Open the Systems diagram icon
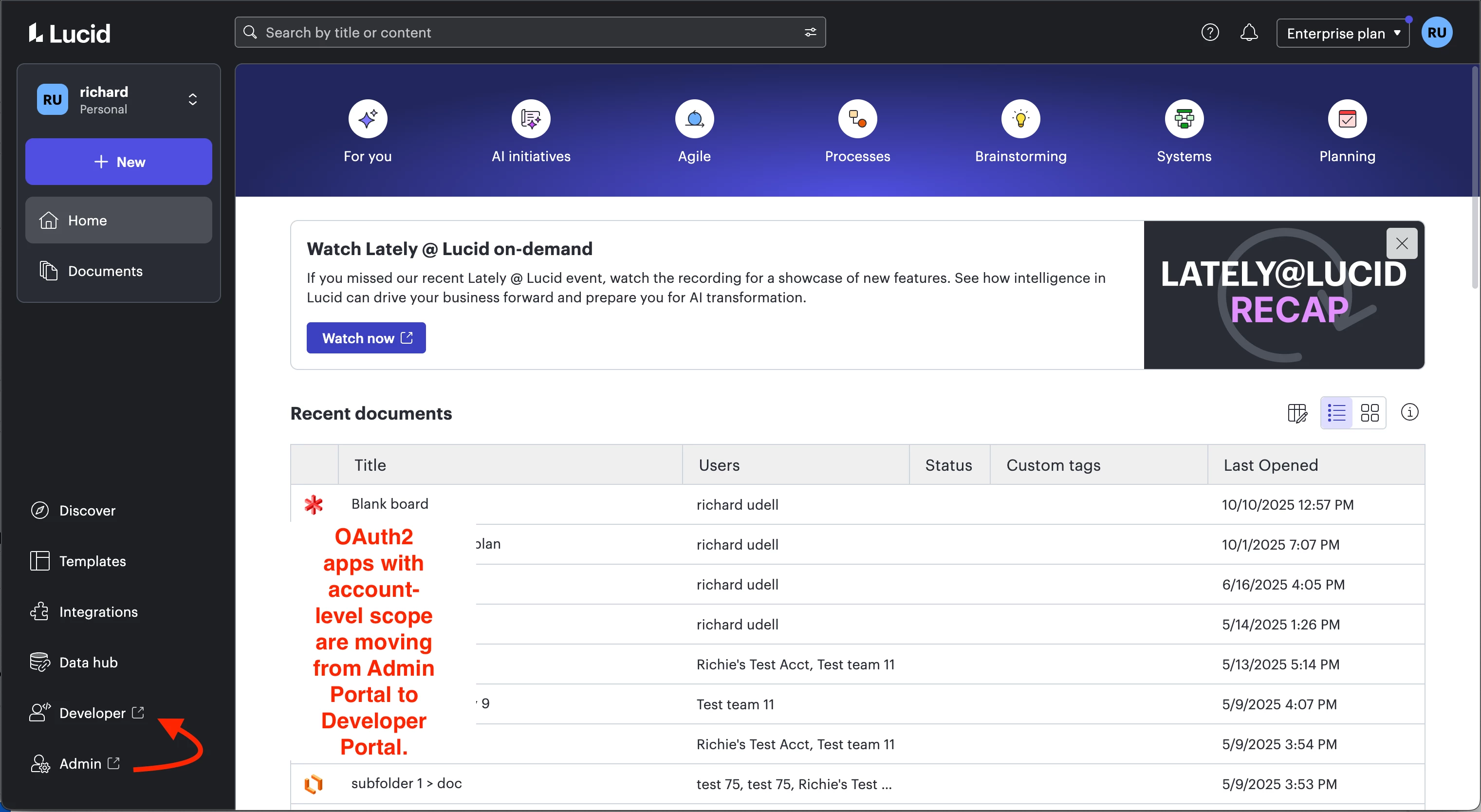Viewport: 1481px width, 812px height. tap(1184, 119)
